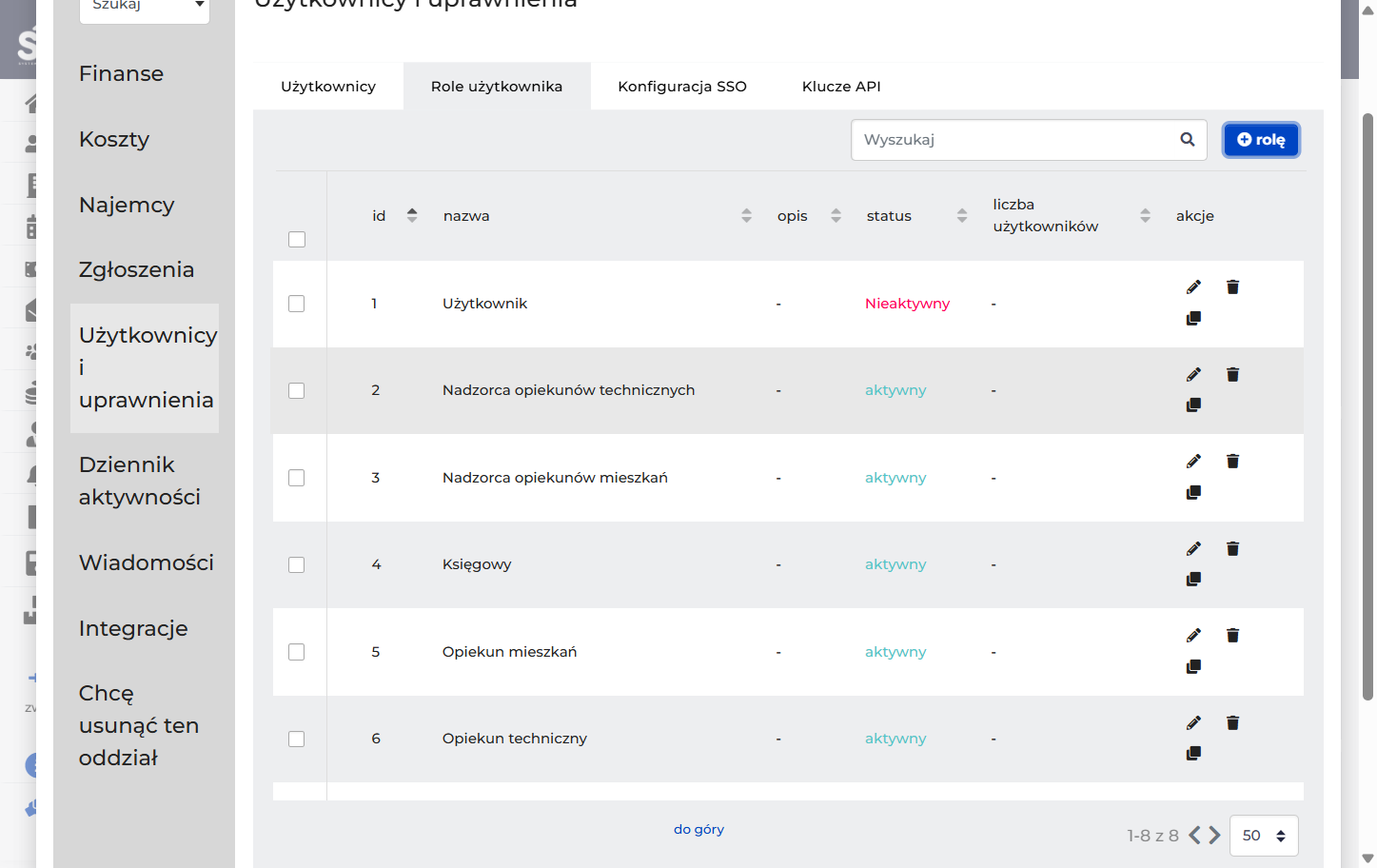
Task: Go to the next page arrow
Action: point(1214,836)
